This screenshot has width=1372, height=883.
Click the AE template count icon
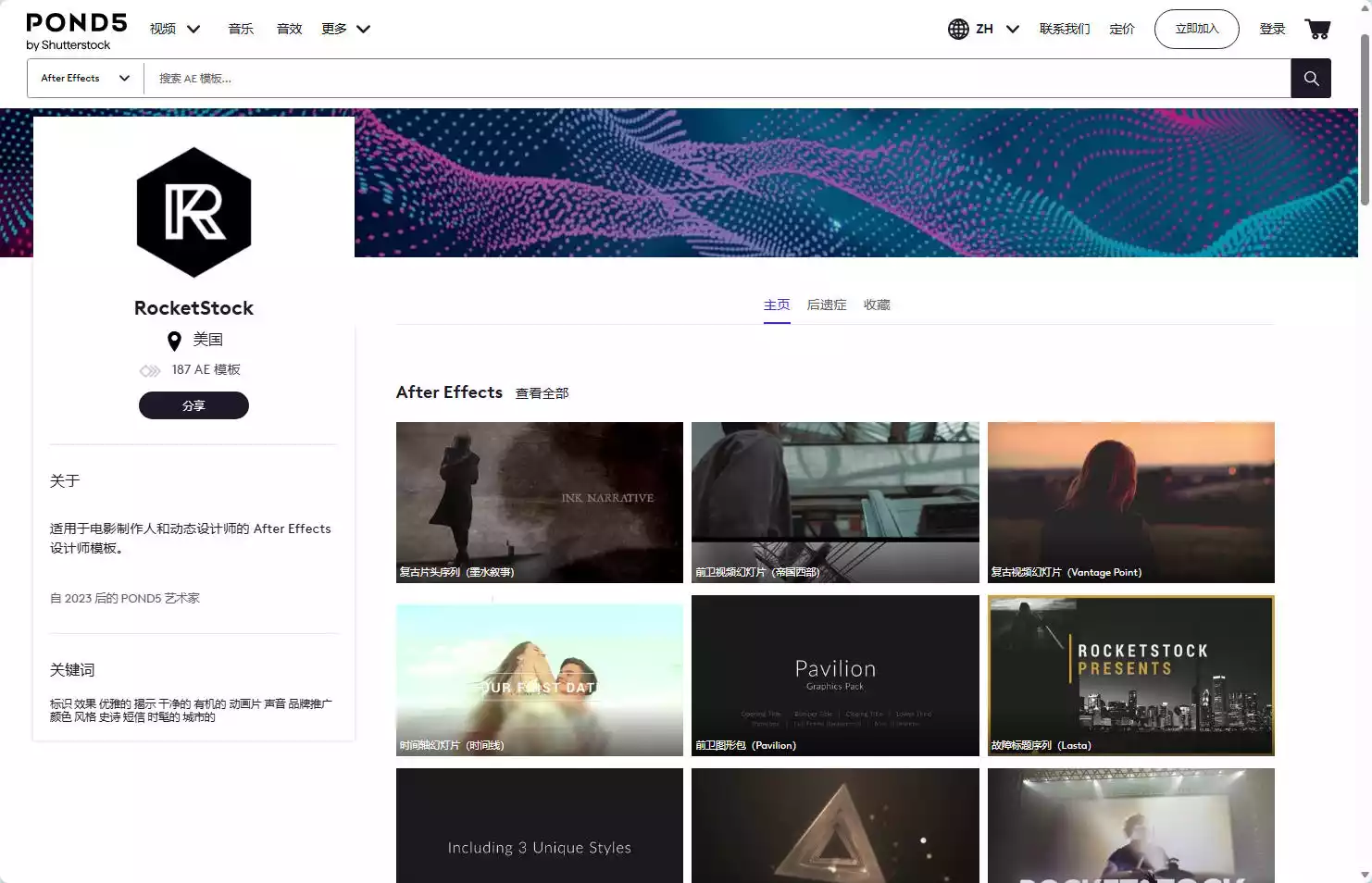[150, 370]
